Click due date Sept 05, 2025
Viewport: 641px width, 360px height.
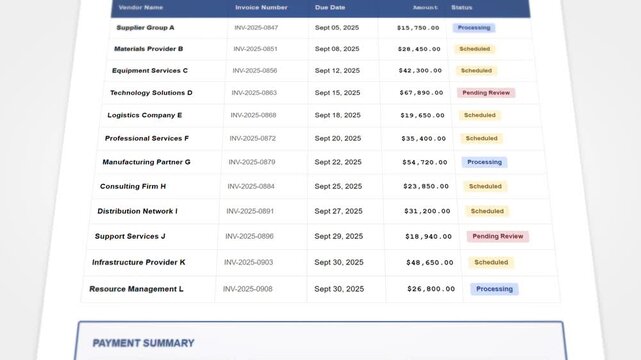(337, 28)
